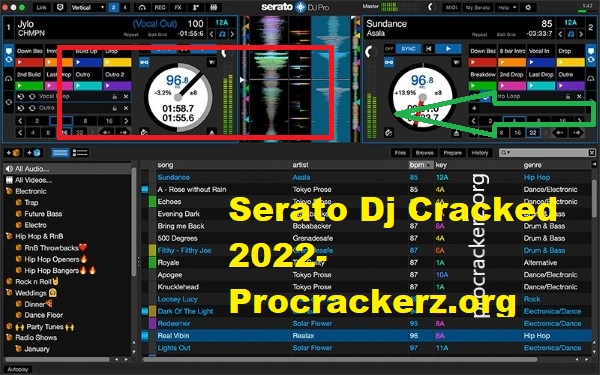Trigger the green 2nd Build cue on deck 1
The width and height of the screenshot is (600, 375).
point(29,86)
